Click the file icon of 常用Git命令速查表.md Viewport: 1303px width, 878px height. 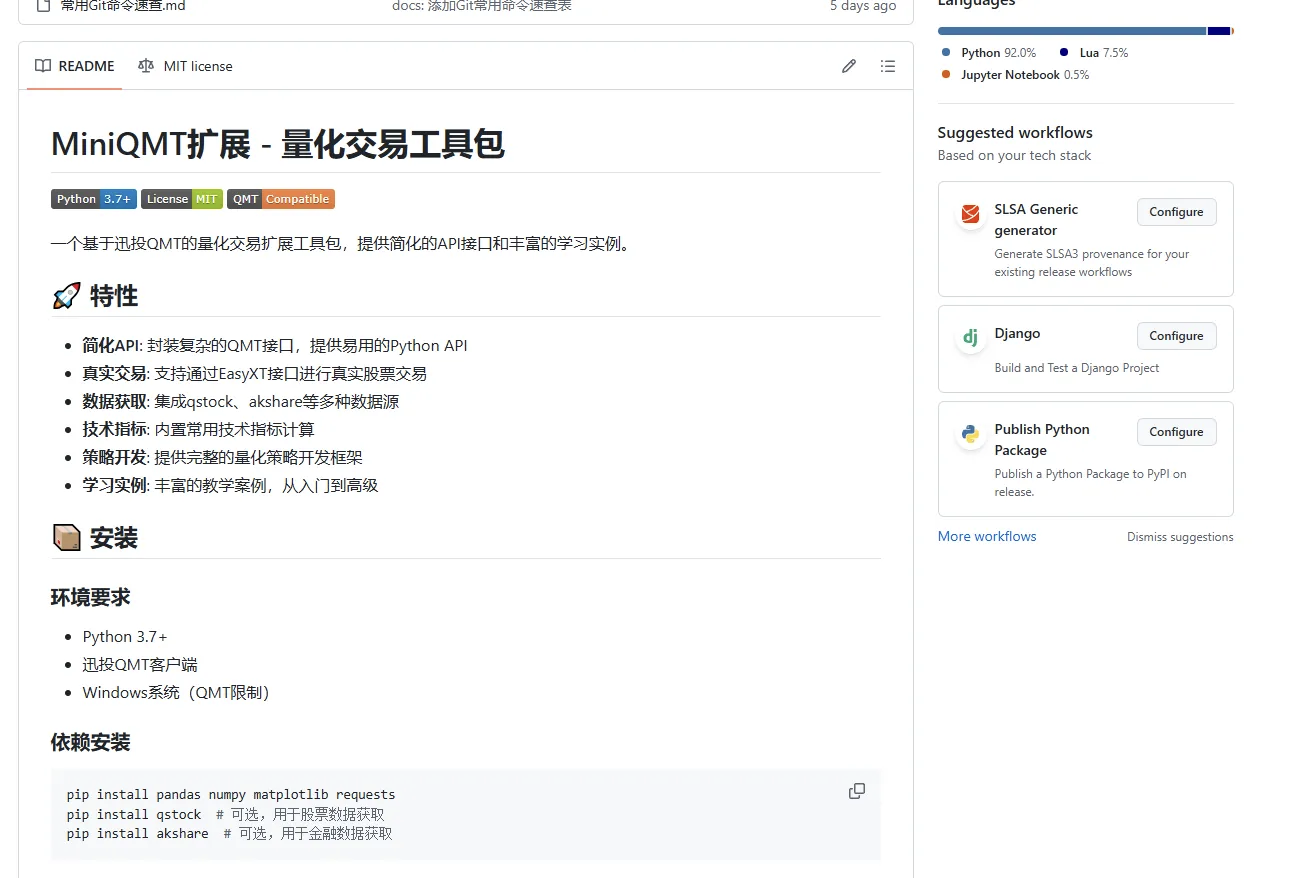42,6
